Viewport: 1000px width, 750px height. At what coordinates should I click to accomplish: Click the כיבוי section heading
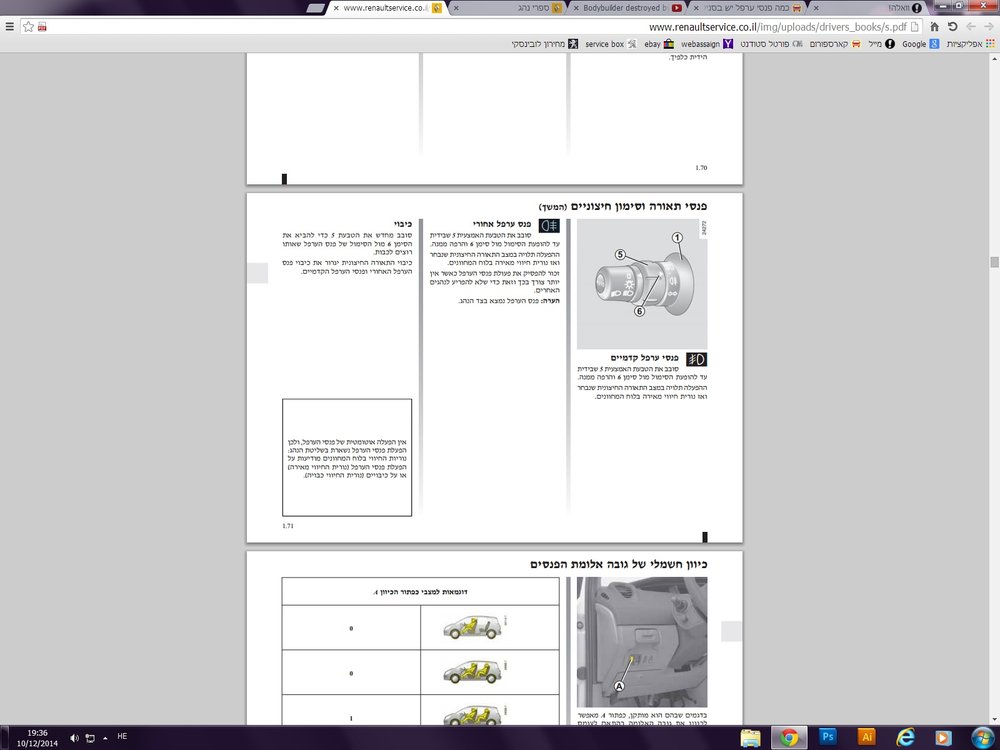click(402, 224)
